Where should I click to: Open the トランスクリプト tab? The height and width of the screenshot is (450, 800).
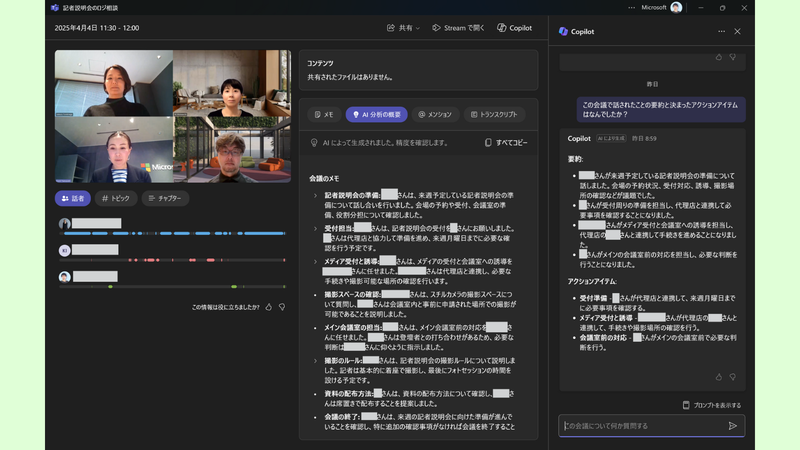point(494,115)
